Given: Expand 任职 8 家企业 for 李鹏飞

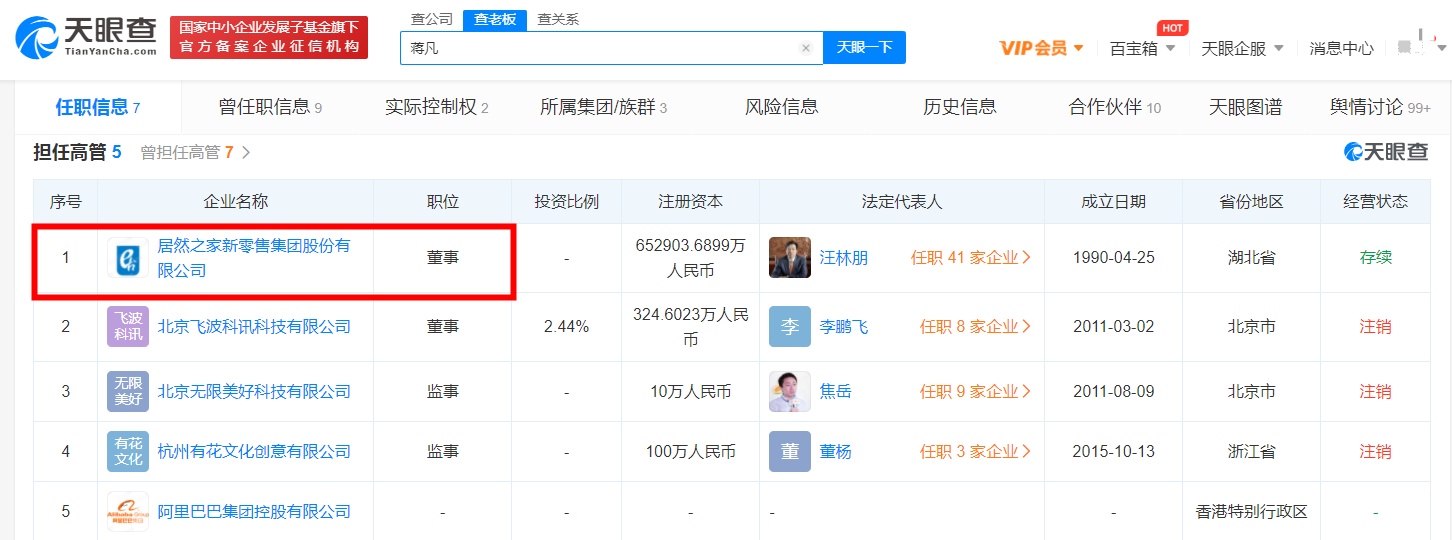Looking at the screenshot, I should (975, 327).
